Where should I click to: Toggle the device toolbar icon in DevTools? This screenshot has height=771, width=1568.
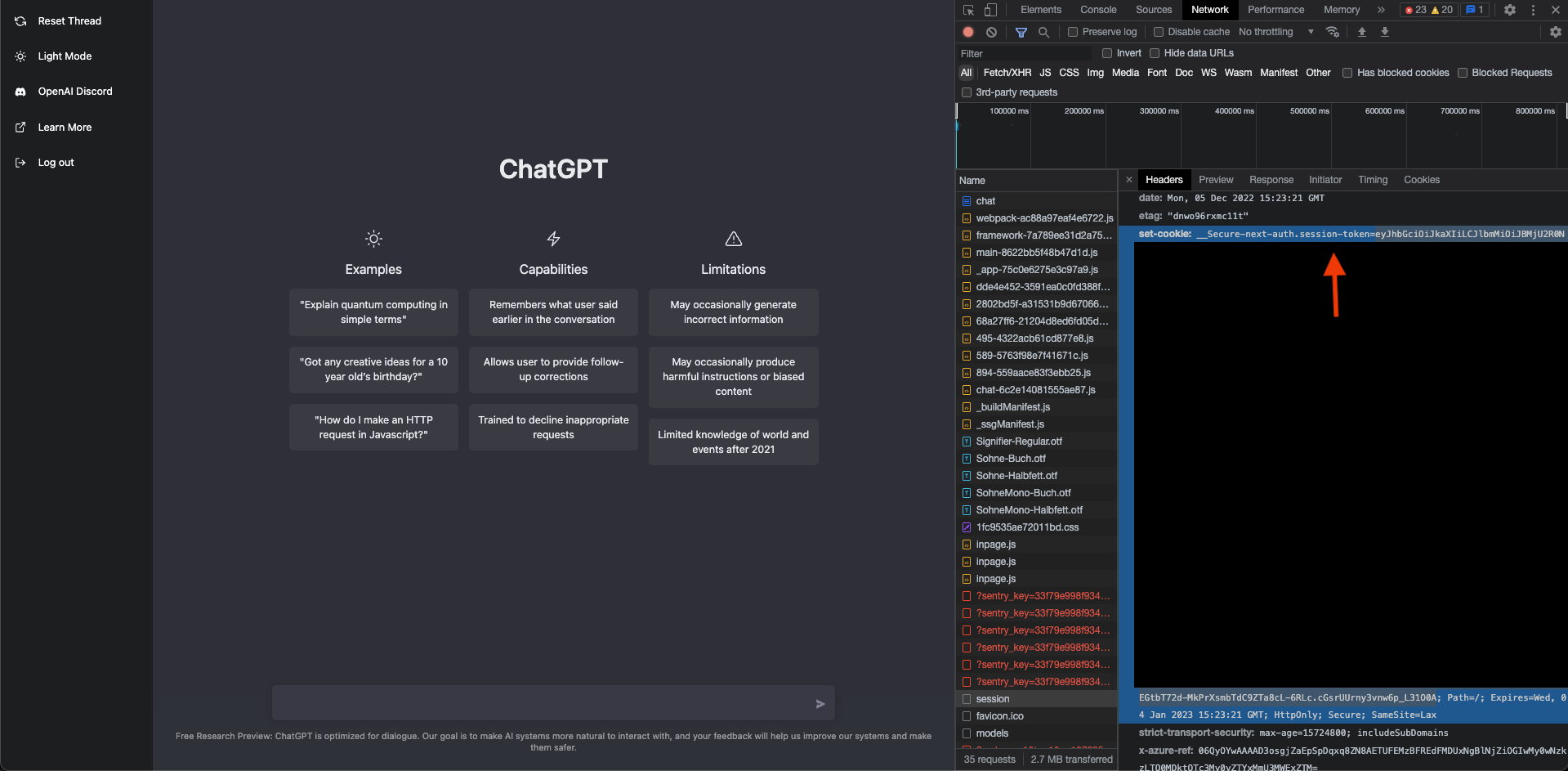(x=990, y=10)
